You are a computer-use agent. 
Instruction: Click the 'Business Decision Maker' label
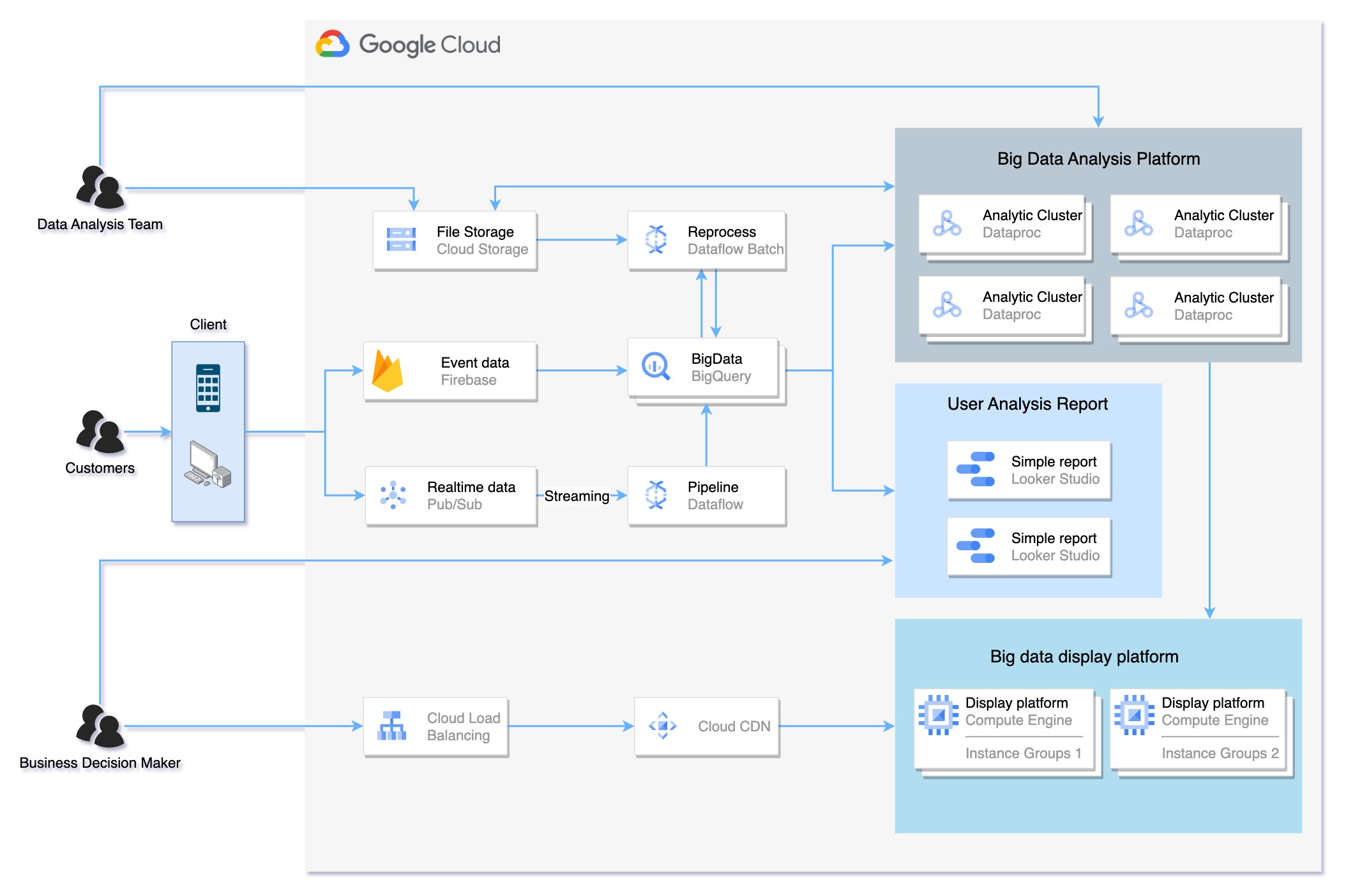coord(100,763)
